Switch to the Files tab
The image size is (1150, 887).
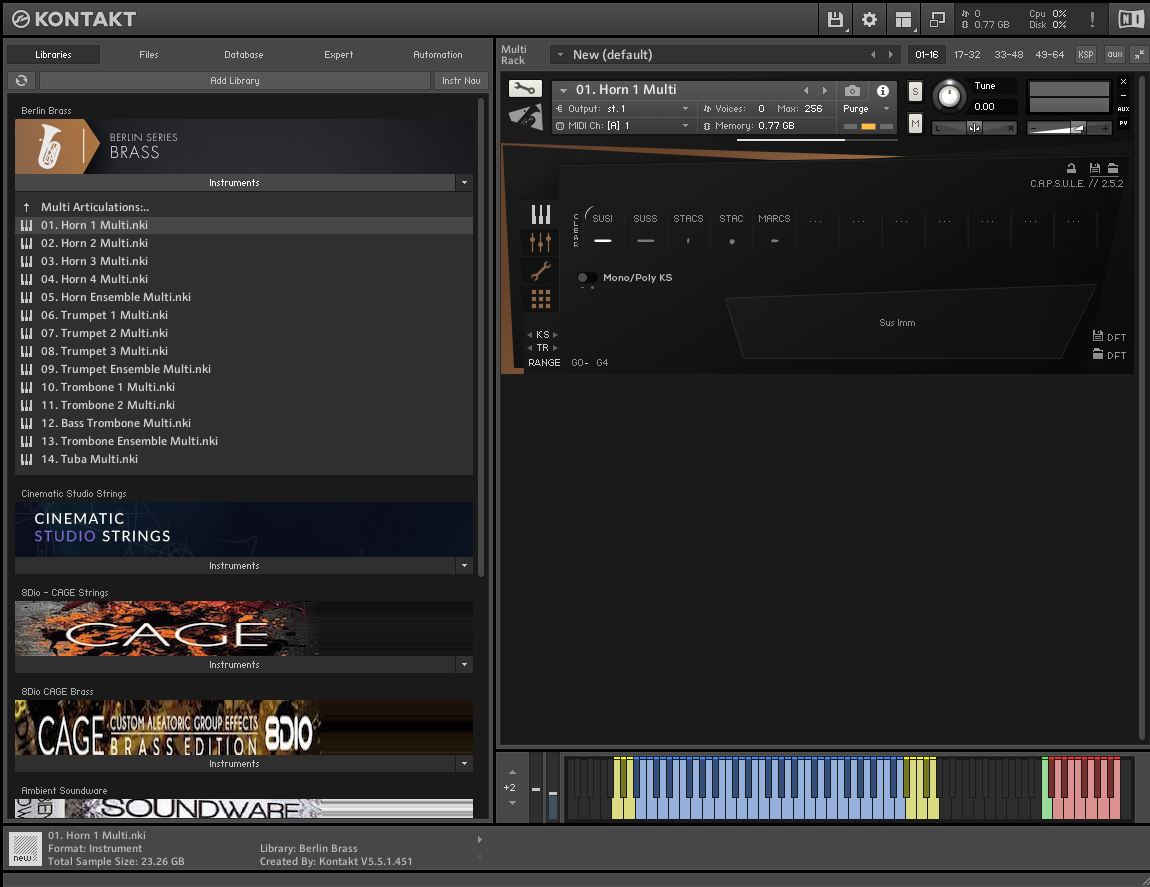149,55
